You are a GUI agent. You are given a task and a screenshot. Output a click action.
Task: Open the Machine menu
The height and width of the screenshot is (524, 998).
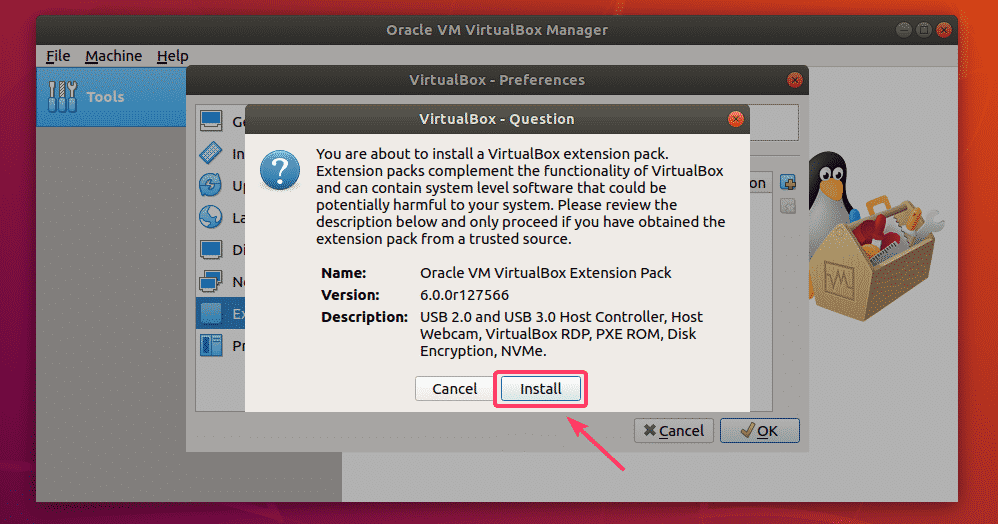(113, 56)
